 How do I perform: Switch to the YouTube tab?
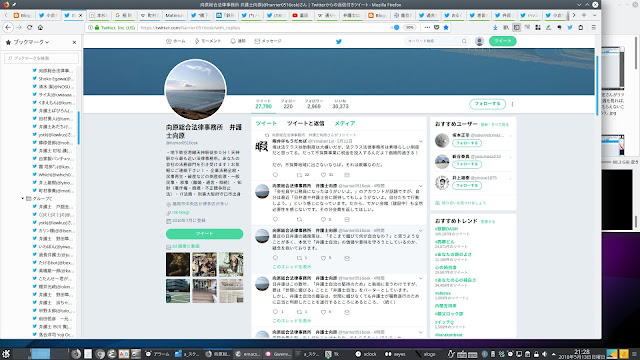tap(302, 15)
